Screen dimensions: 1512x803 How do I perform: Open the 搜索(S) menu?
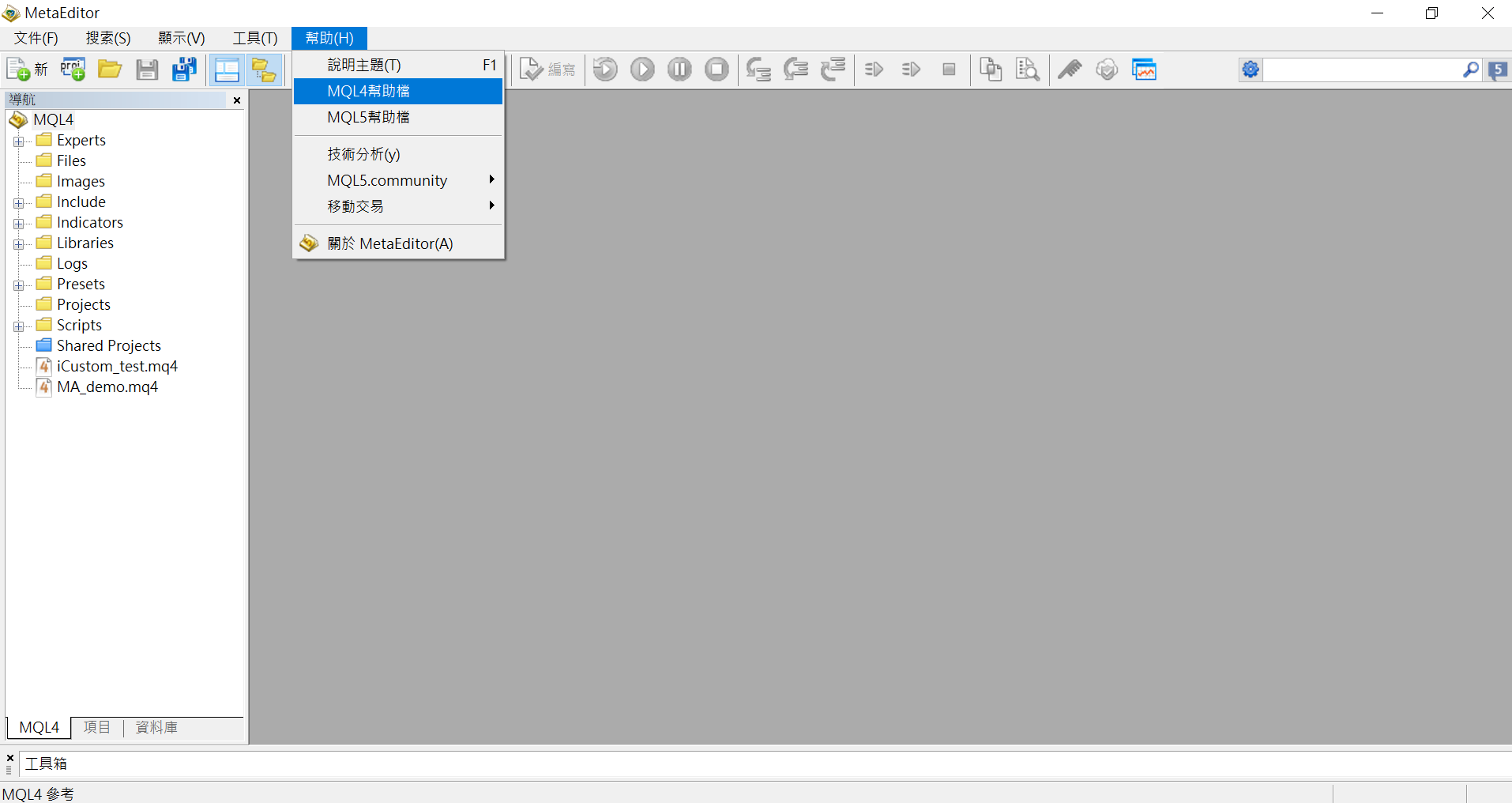[x=108, y=38]
